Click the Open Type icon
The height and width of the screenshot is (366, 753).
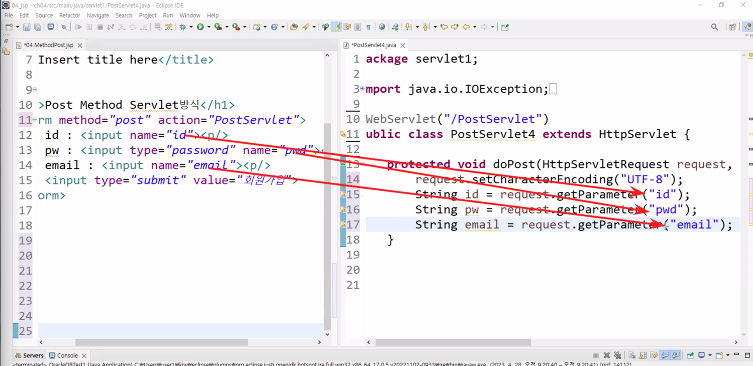click(294, 27)
